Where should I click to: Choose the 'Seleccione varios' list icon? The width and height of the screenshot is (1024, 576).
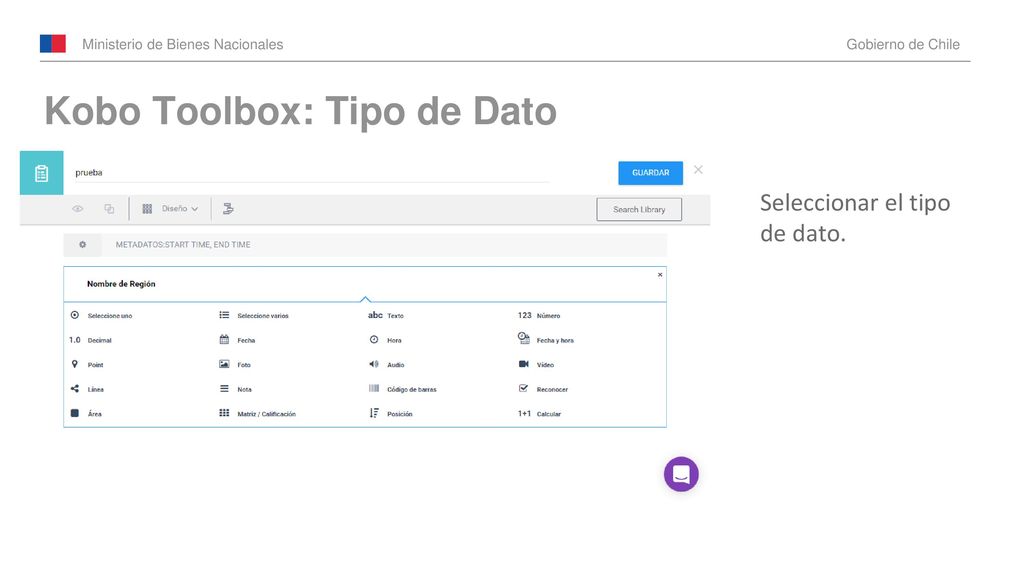point(224,315)
